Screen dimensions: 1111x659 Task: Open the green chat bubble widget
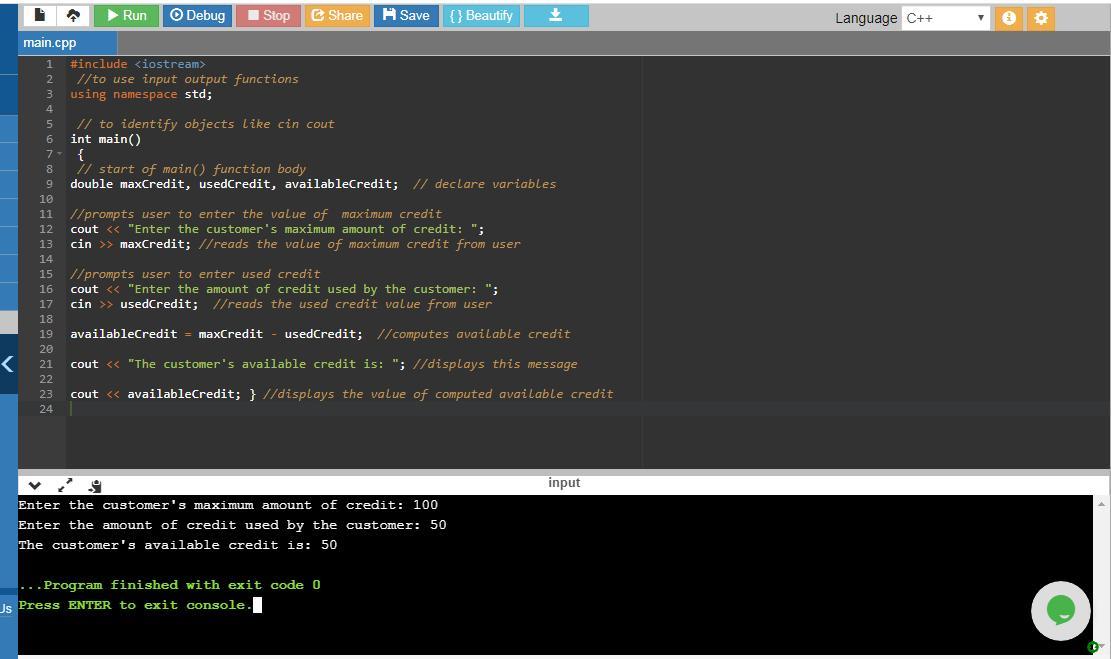coord(1060,610)
